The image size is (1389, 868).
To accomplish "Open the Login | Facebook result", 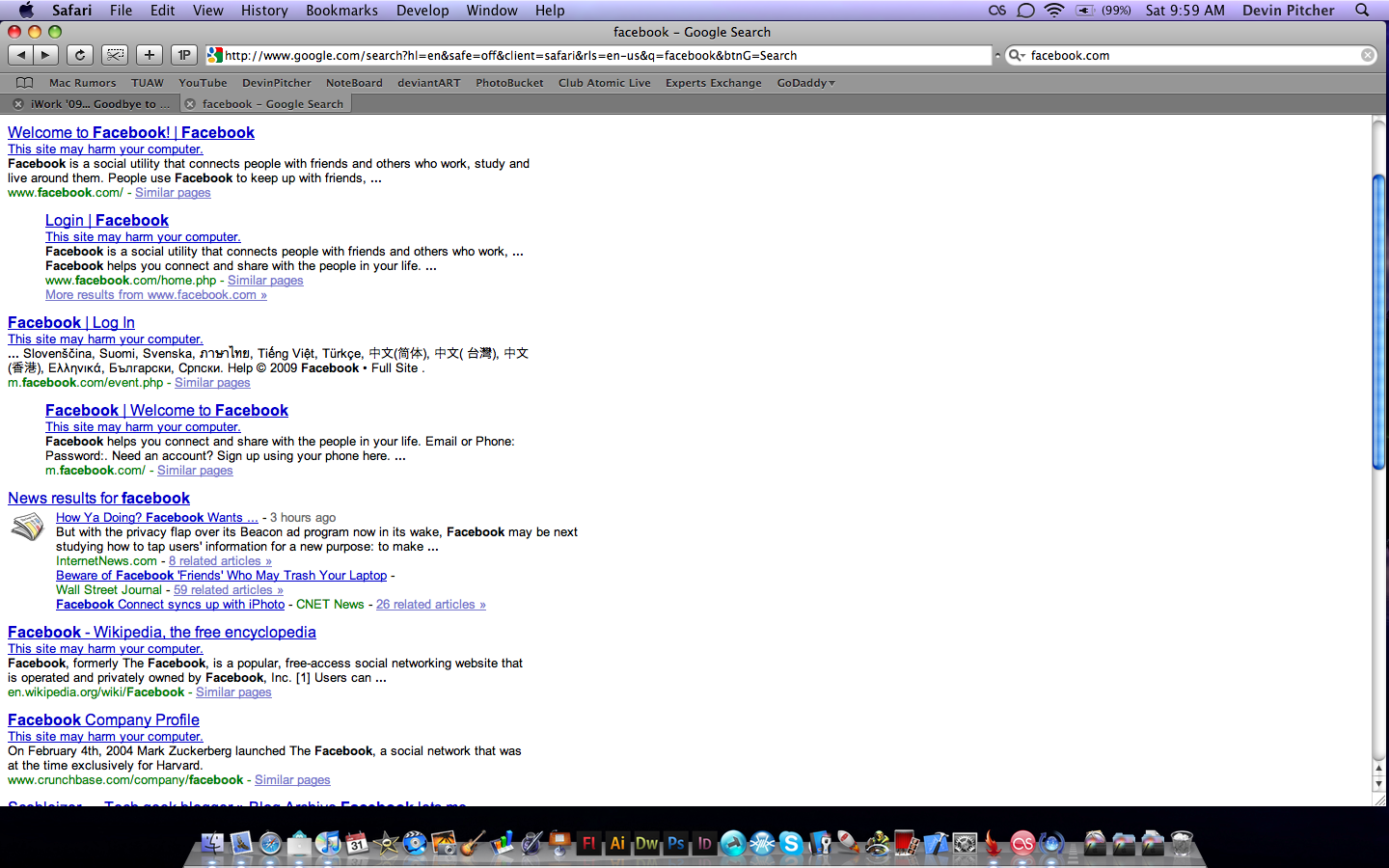I will [x=107, y=220].
